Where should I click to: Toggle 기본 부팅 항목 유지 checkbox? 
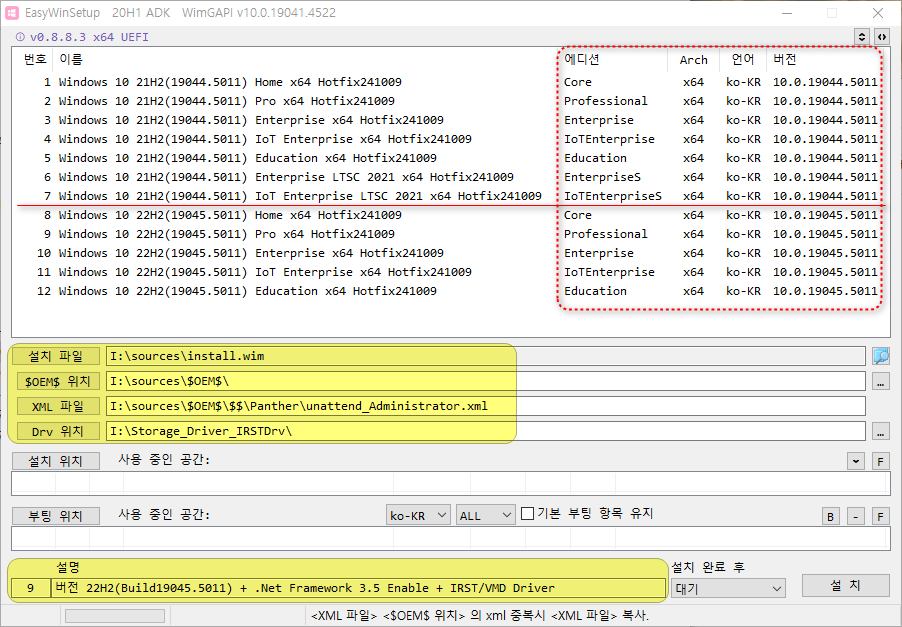point(527,513)
